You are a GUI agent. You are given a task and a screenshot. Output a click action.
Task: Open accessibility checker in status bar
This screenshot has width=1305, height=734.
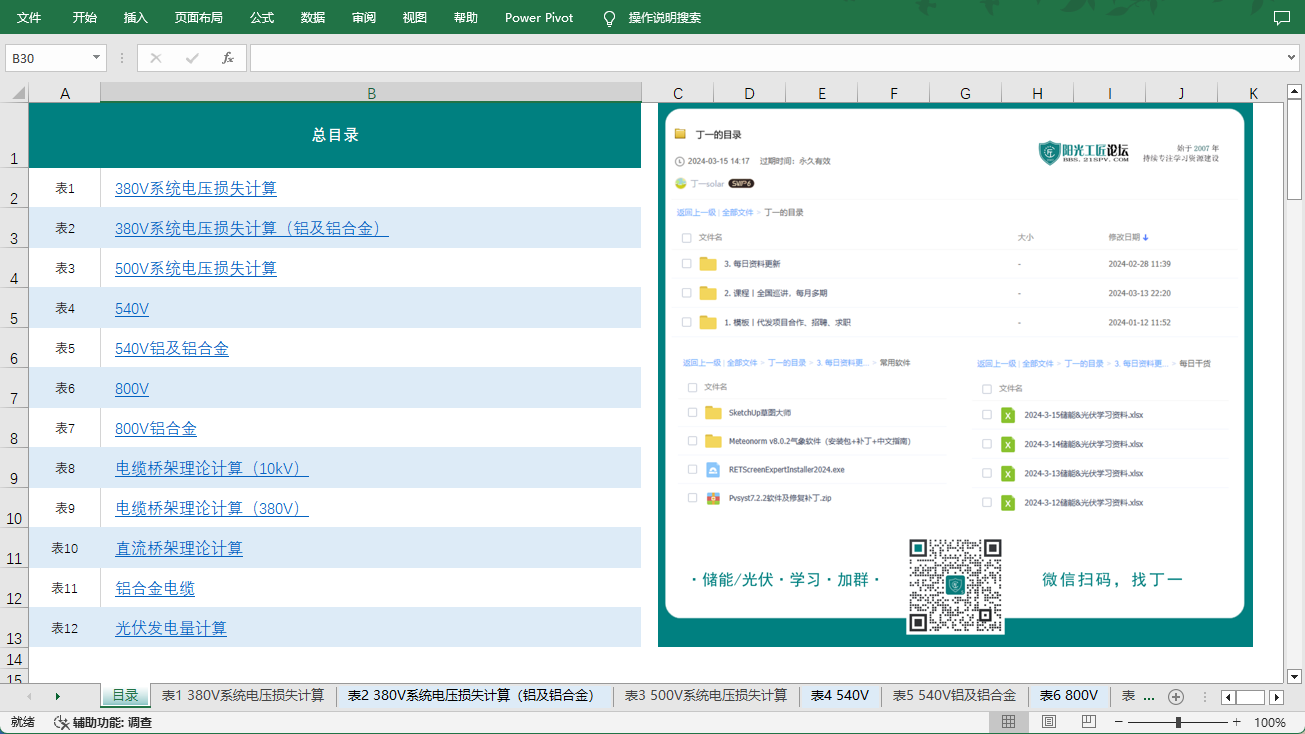click(x=103, y=722)
